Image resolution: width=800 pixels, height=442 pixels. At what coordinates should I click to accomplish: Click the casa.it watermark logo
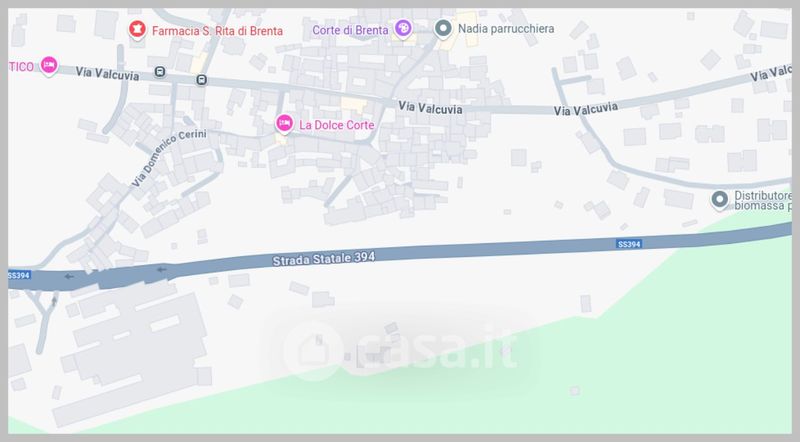401,350
